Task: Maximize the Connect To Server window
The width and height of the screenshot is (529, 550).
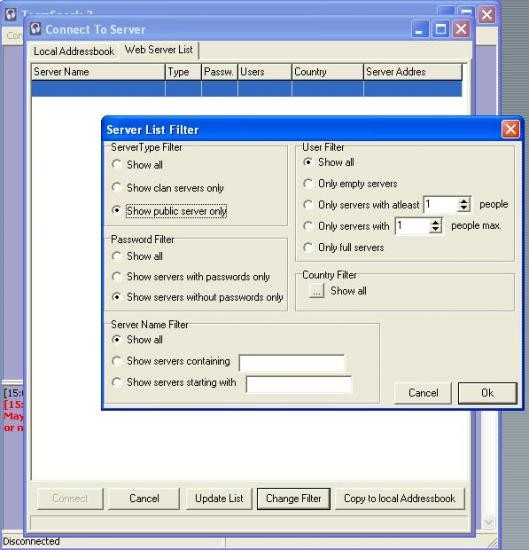Action: 441,29
